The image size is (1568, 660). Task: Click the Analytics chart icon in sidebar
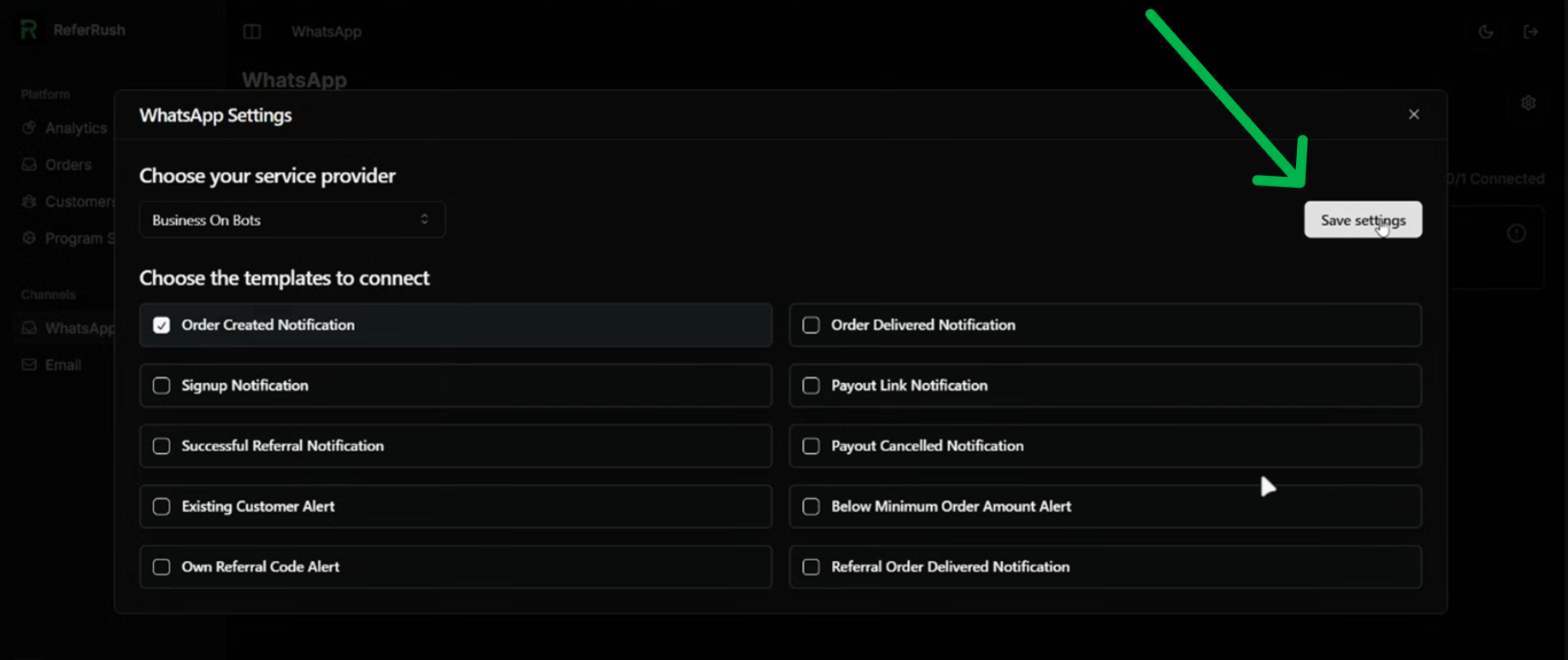[x=29, y=128]
